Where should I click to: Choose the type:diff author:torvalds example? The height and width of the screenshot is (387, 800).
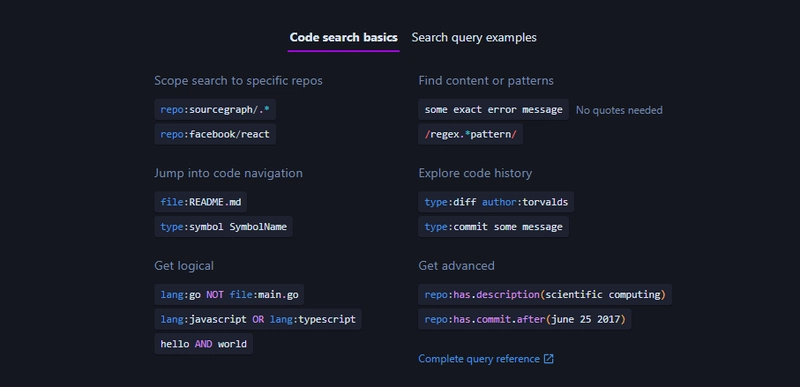[x=496, y=202]
